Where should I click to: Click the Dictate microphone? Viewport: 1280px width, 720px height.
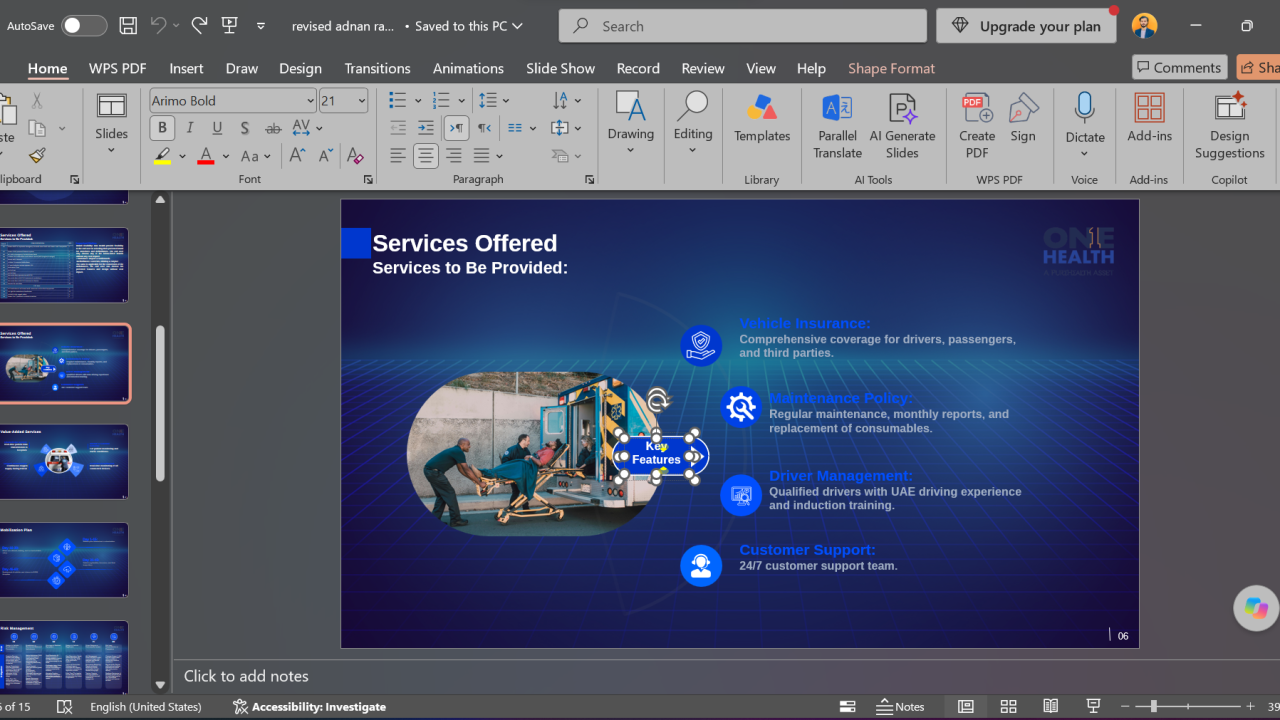pyautogui.click(x=1085, y=107)
